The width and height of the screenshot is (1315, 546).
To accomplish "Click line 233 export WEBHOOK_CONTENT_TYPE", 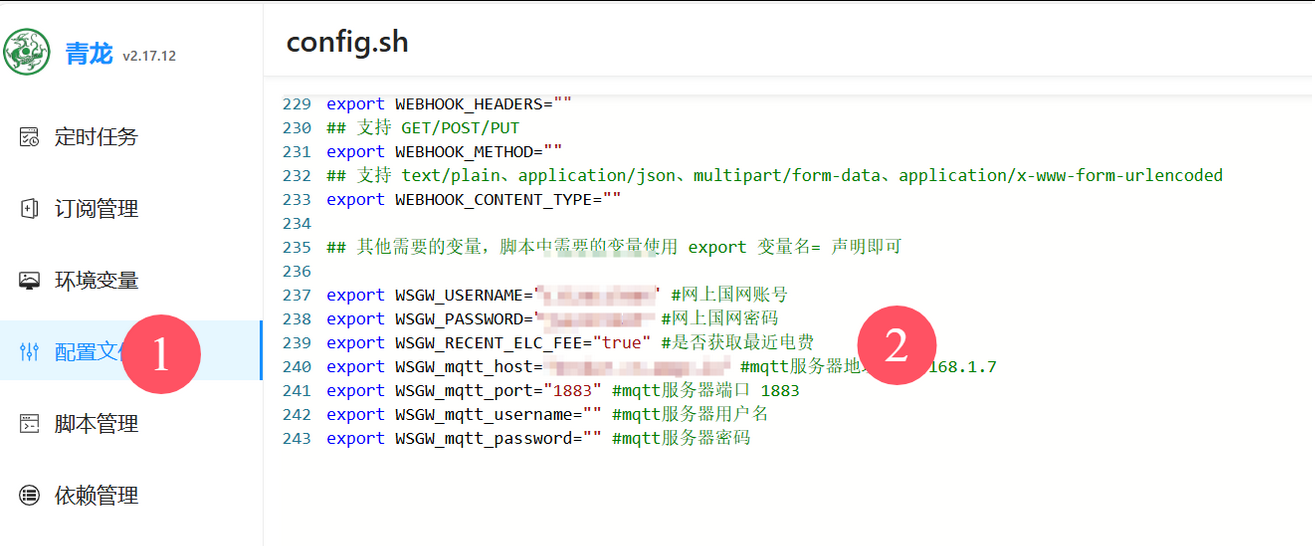I will tap(473, 200).
